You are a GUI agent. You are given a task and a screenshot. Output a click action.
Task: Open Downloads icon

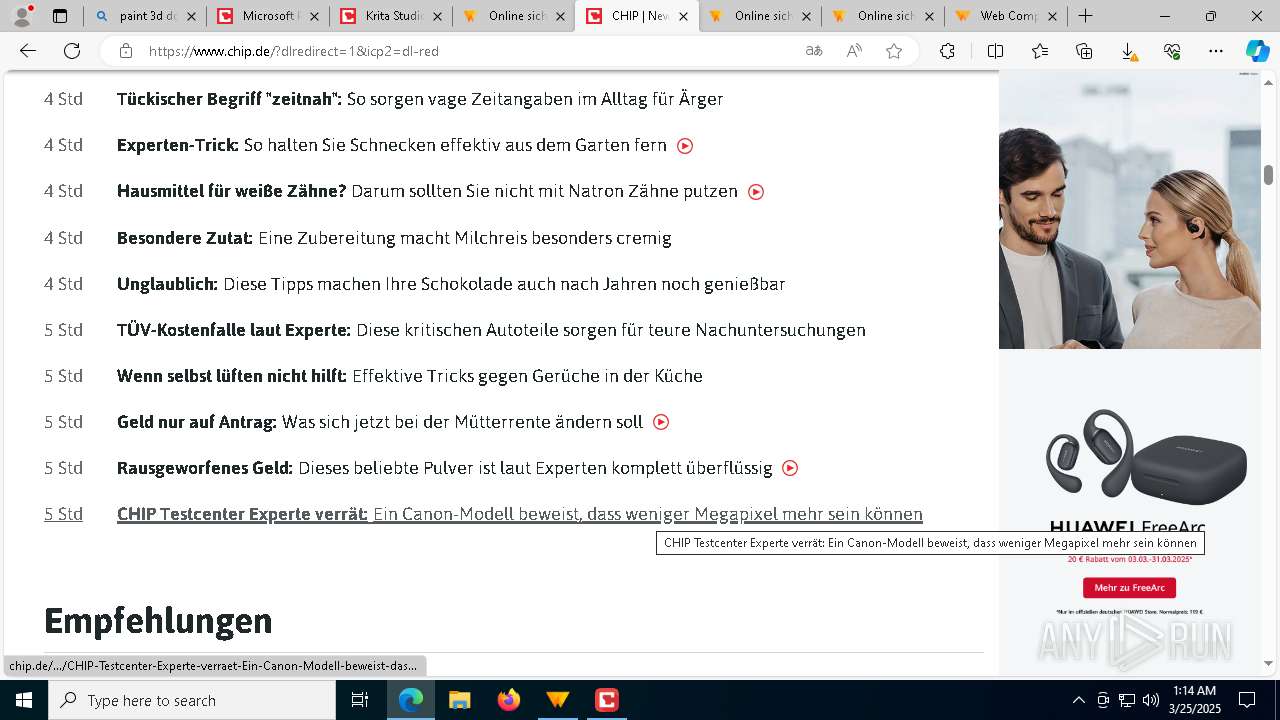[x=1128, y=51]
